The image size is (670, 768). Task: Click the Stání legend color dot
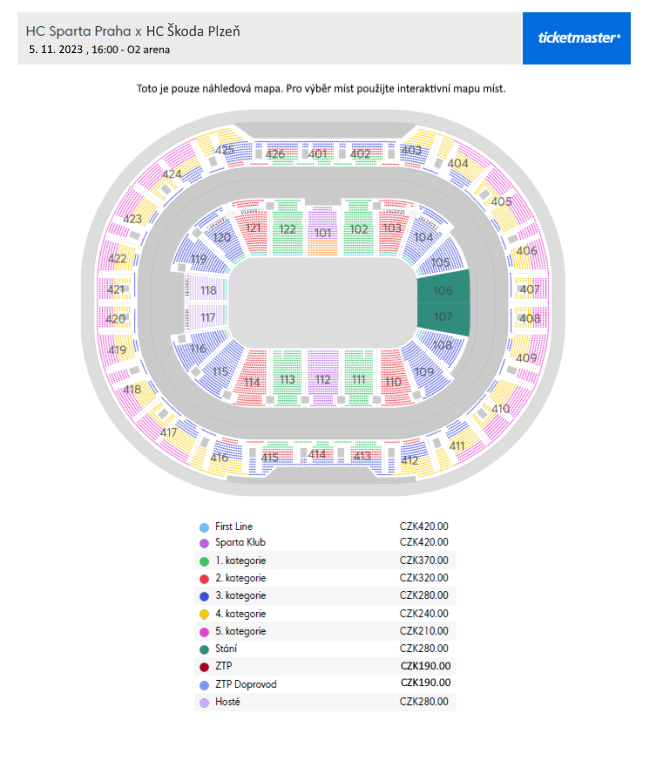204,649
